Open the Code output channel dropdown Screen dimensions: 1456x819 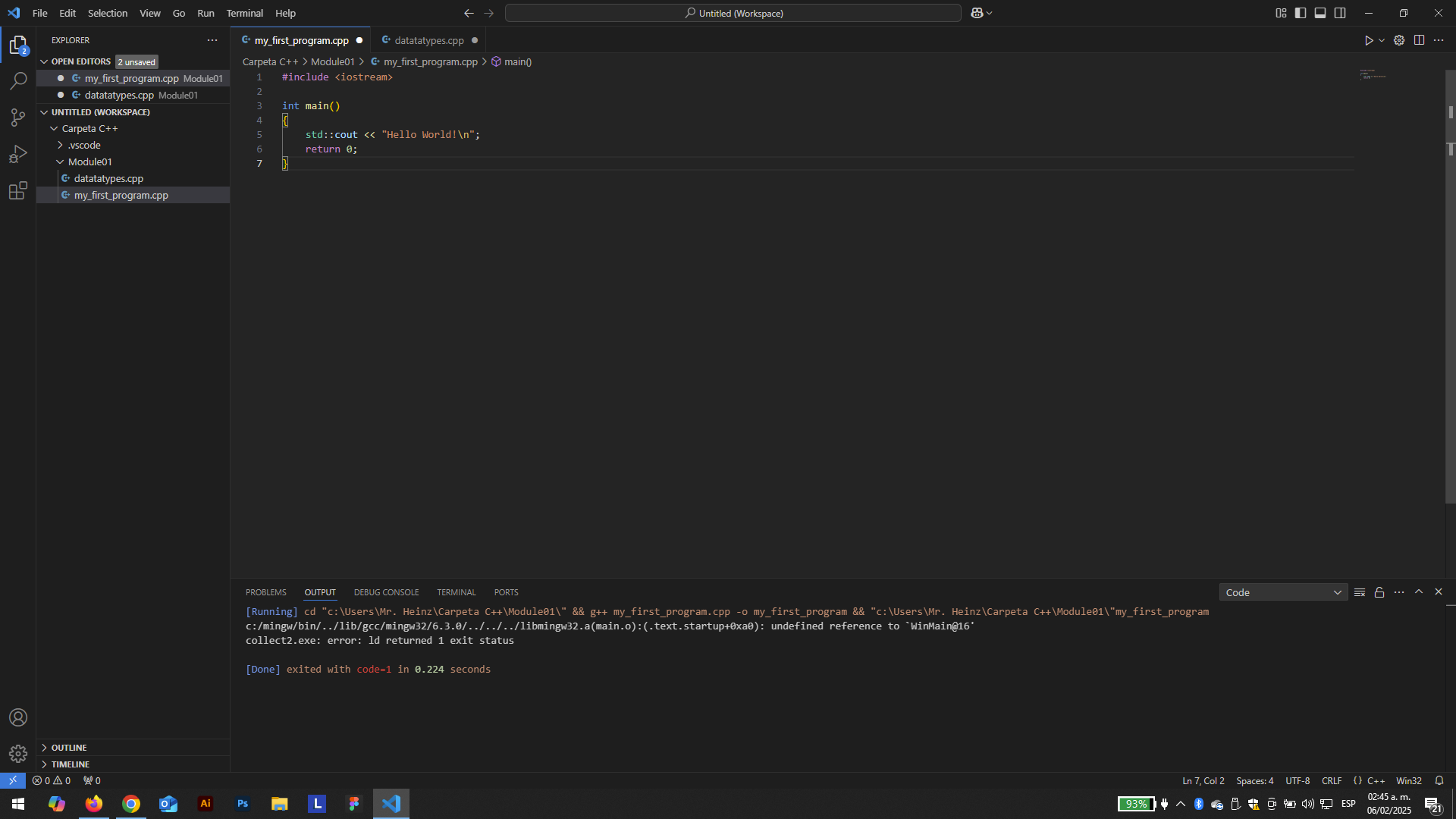[1283, 592]
